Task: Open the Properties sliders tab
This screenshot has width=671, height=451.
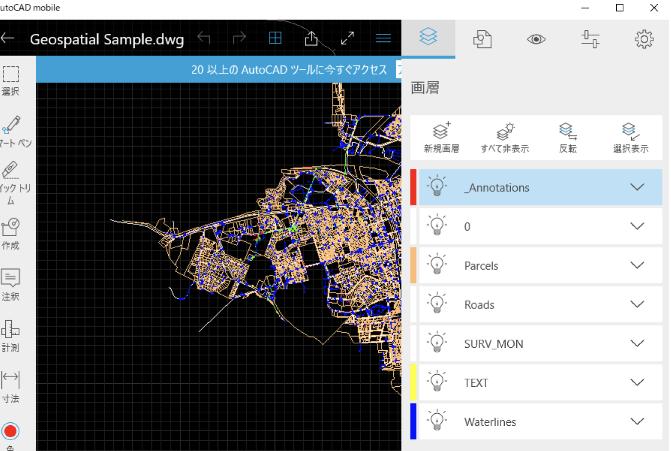Action: pyautogui.click(x=590, y=39)
